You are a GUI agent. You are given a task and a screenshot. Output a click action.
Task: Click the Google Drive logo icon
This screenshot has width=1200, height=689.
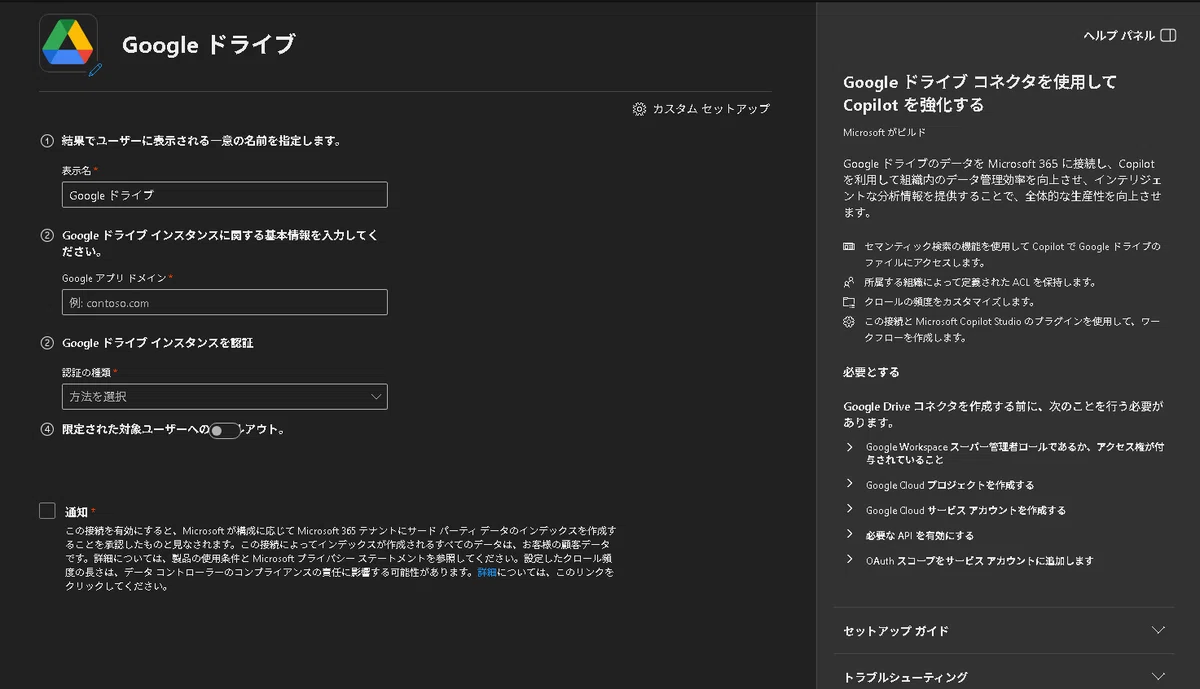[x=68, y=43]
